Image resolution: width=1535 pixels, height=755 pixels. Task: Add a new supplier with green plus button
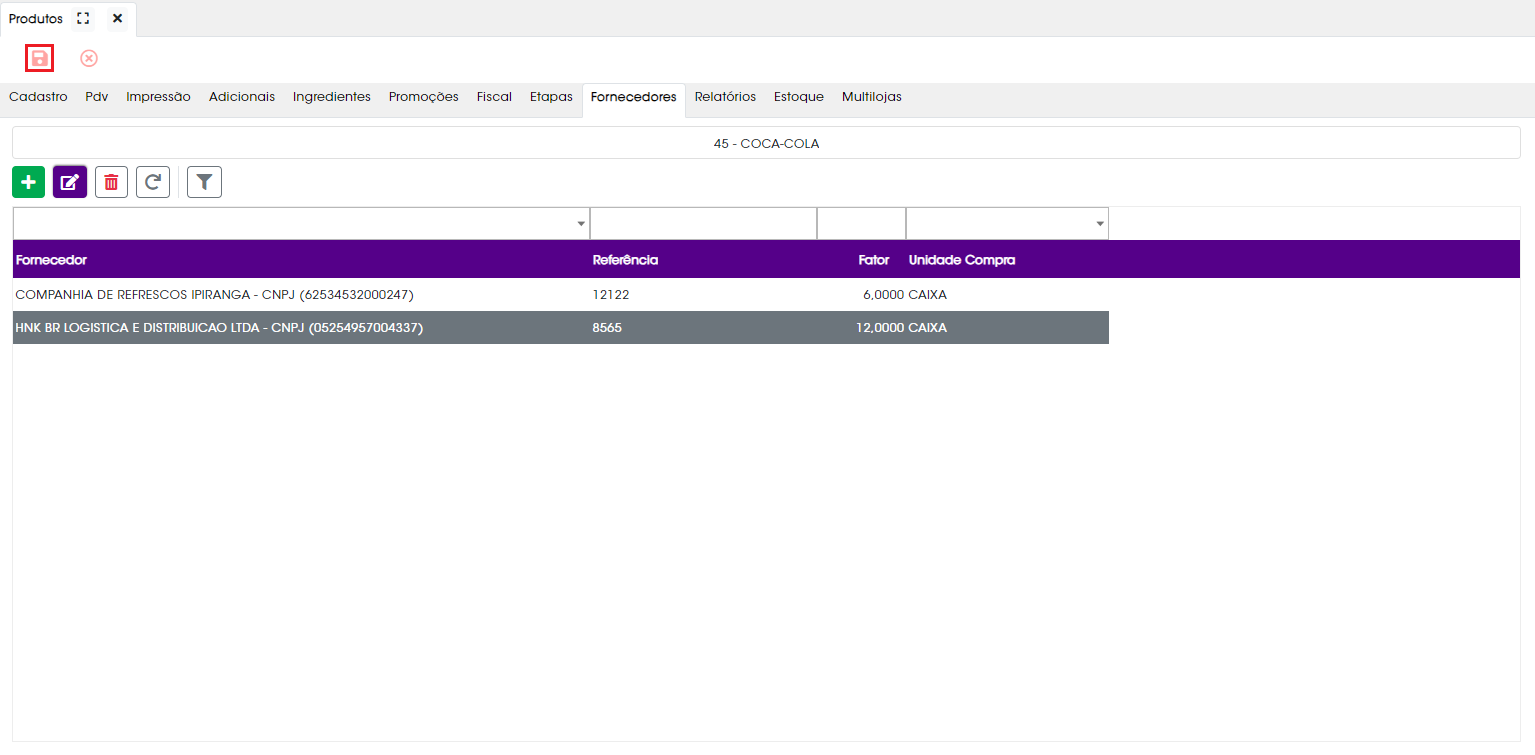tap(29, 182)
